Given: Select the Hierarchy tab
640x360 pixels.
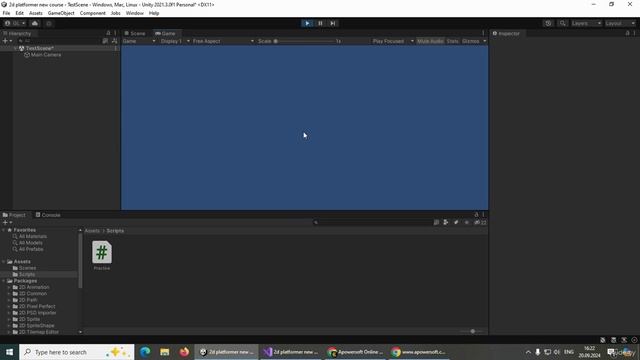Looking at the screenshot, I should click(17, 33).
